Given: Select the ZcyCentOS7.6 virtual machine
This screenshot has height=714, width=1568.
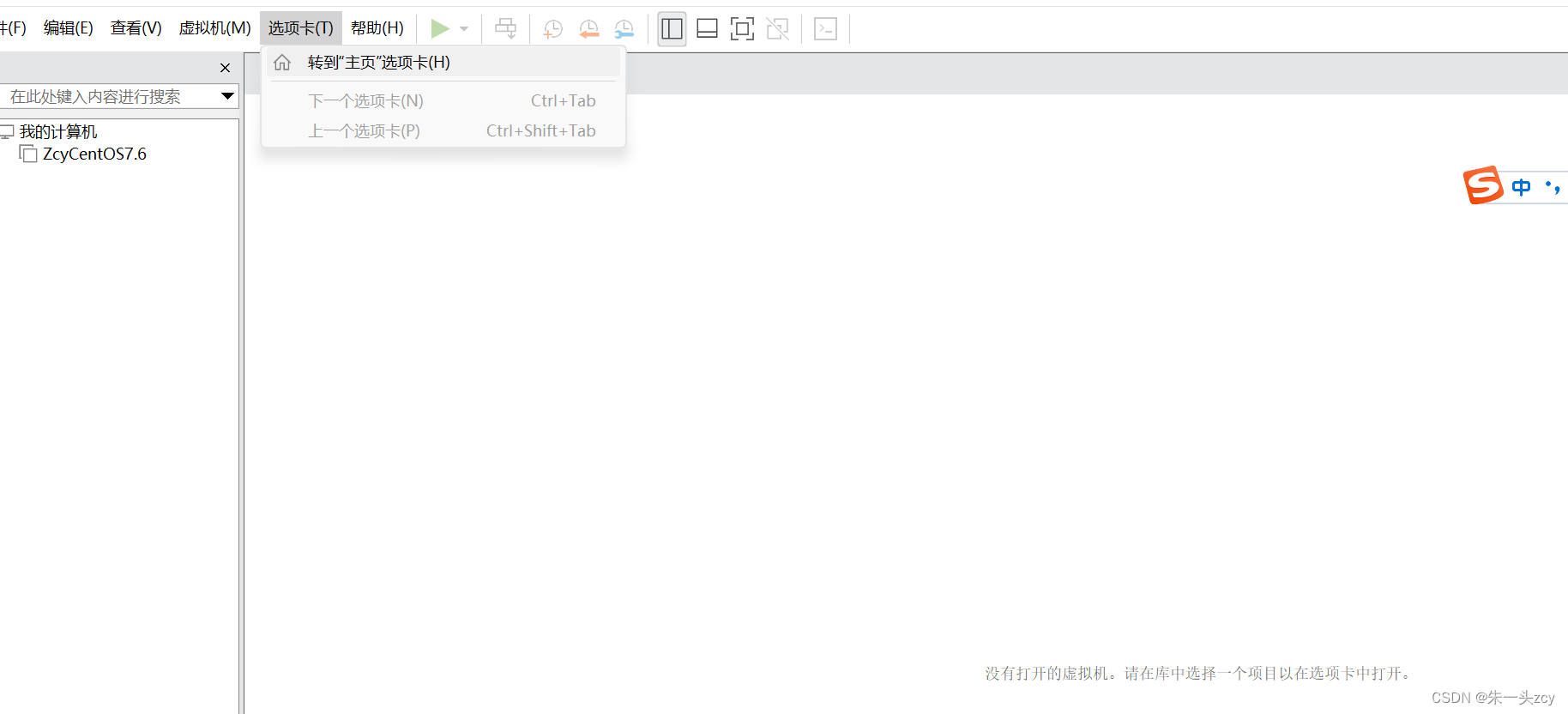Looking at the screenshot, I should click(x=94, y=154).
